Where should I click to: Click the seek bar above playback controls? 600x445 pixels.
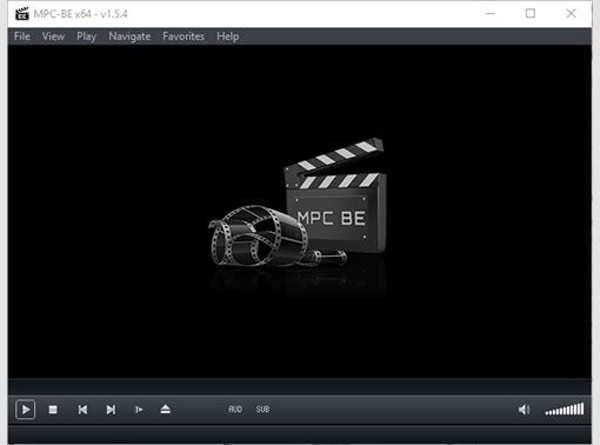pos(300,386)
